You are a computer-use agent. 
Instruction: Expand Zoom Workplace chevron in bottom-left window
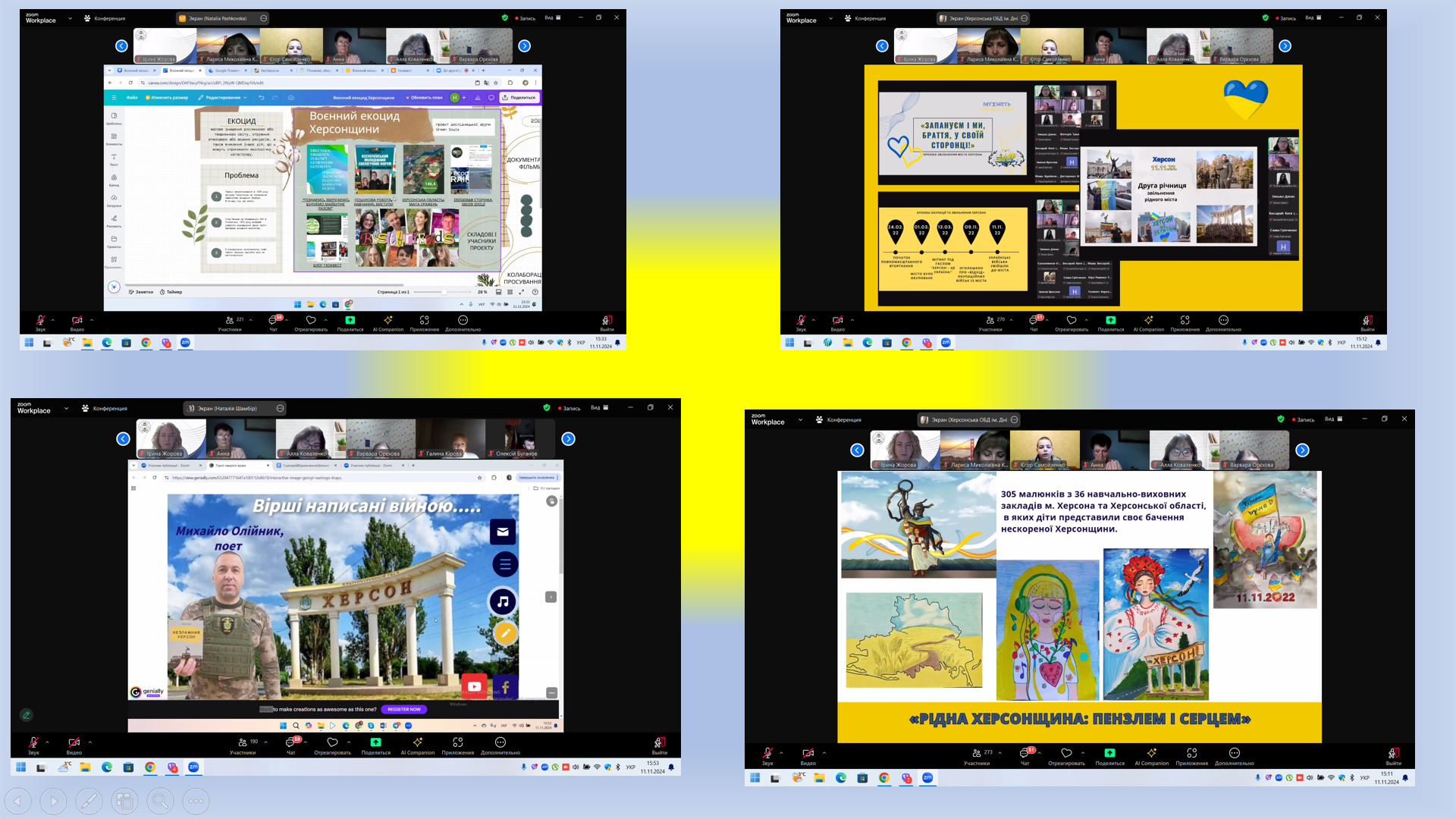tap(66, 409)
